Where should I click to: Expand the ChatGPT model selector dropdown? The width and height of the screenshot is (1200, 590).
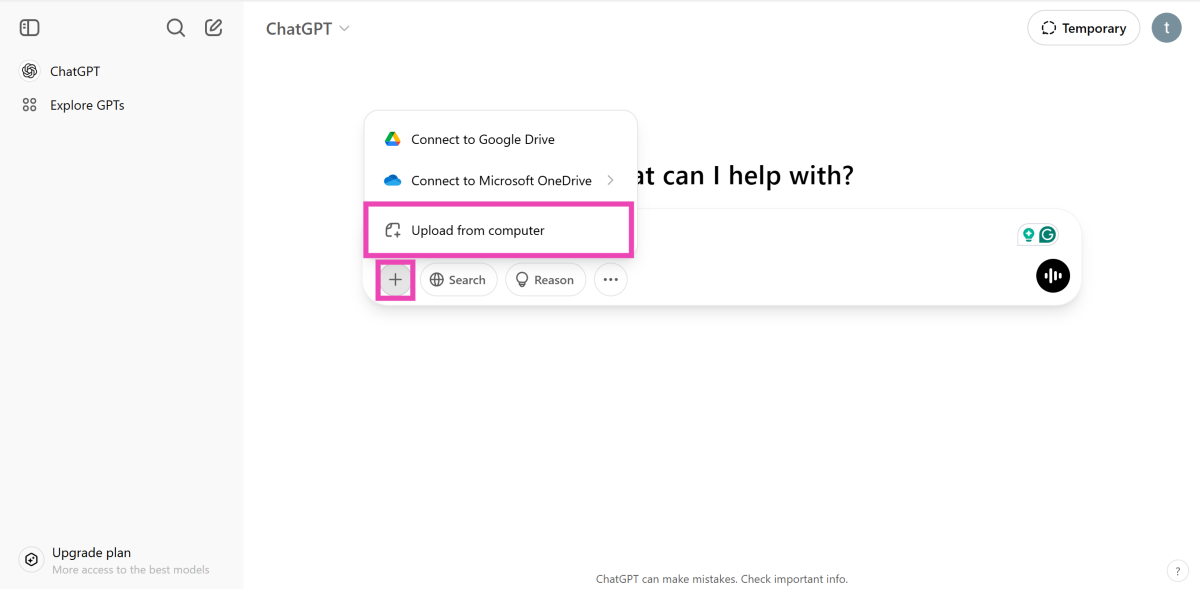coord(308,29)
